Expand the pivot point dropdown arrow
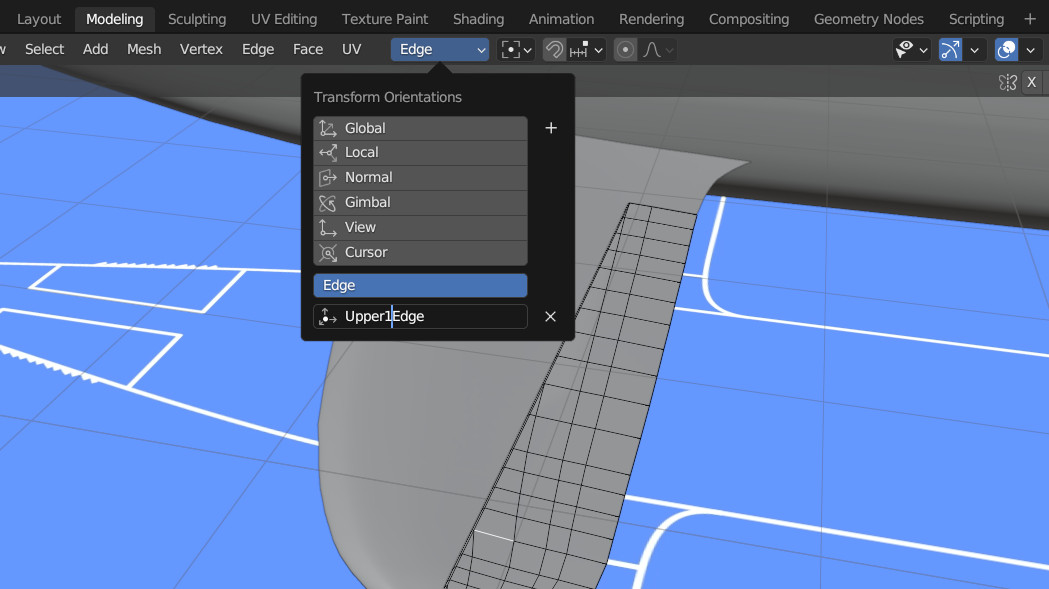The image size is (1049, 589). pyautogui.click(x=528, y=50)
